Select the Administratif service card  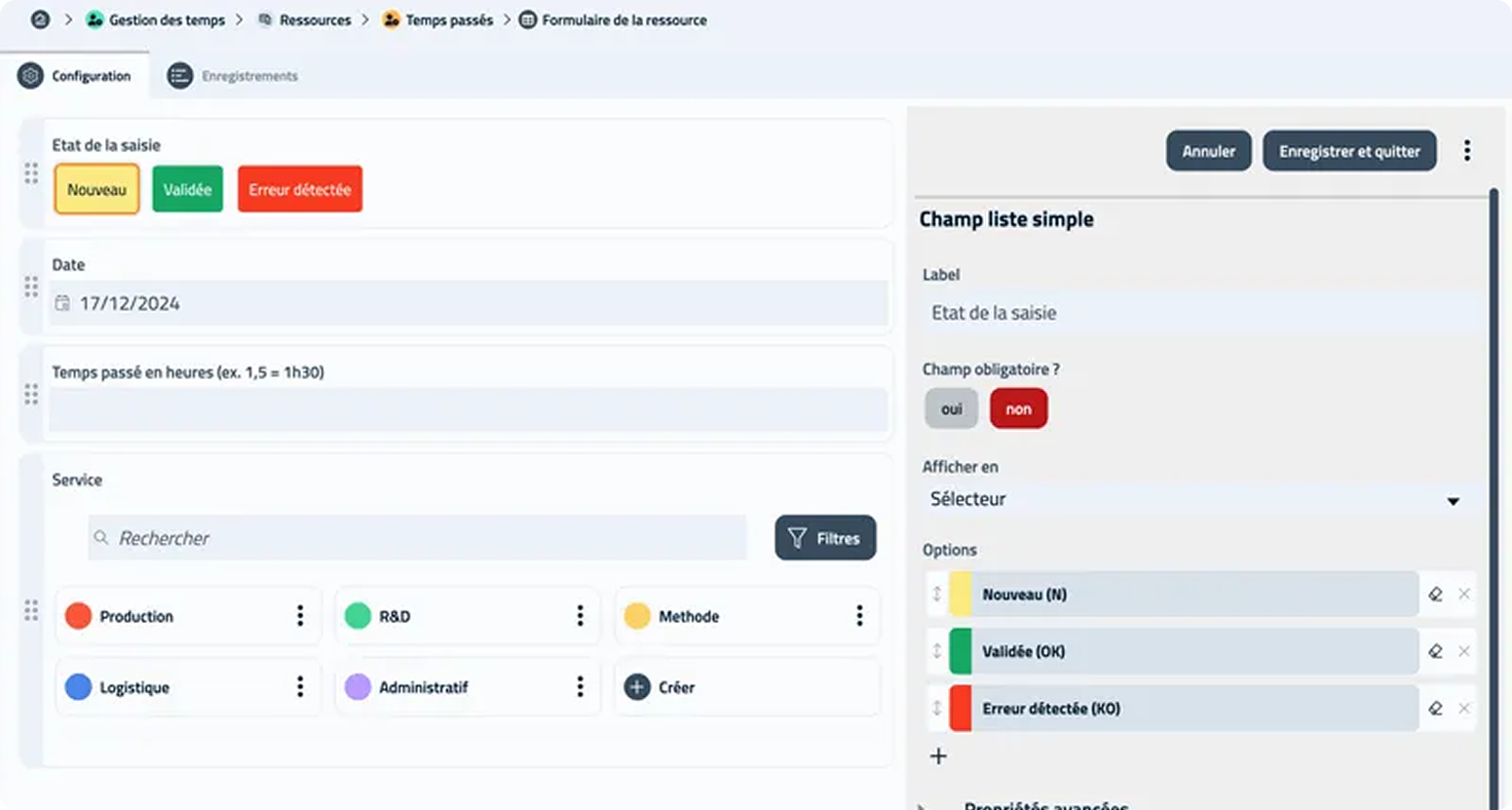[x=468, y=687]
